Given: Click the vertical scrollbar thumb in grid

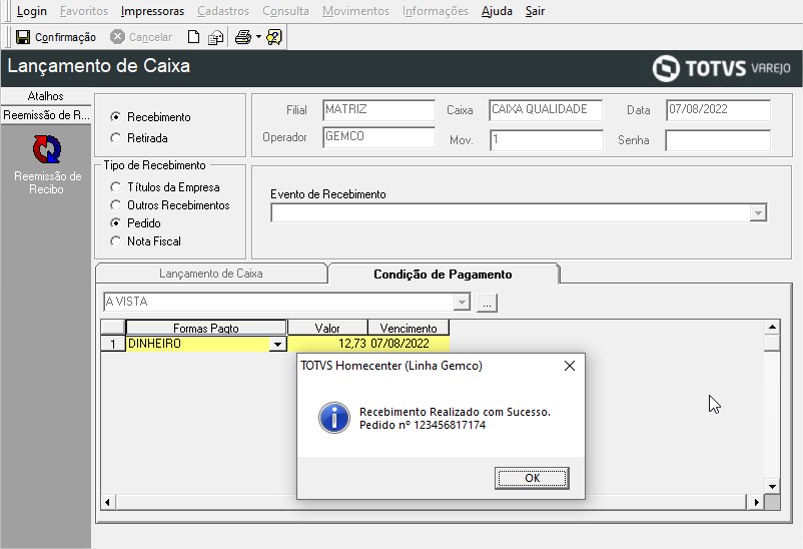Looking at the screenshot, I should [772, 343].
